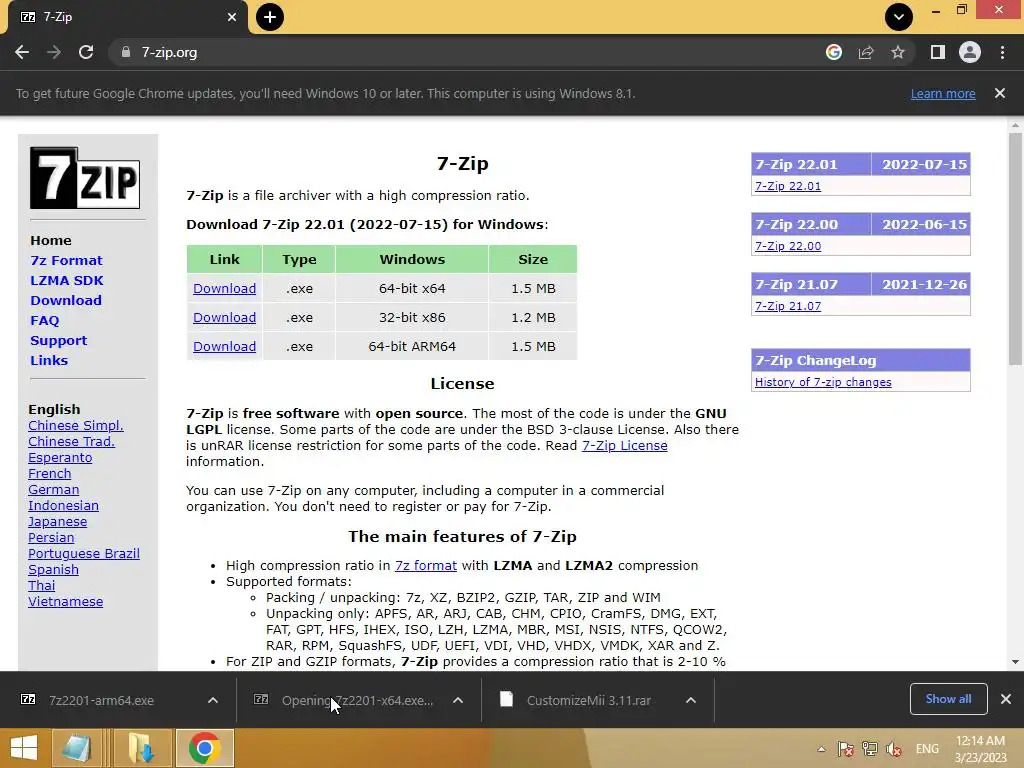
Task: Switch language to Chinese Trad.
Action: pos(71,441)
